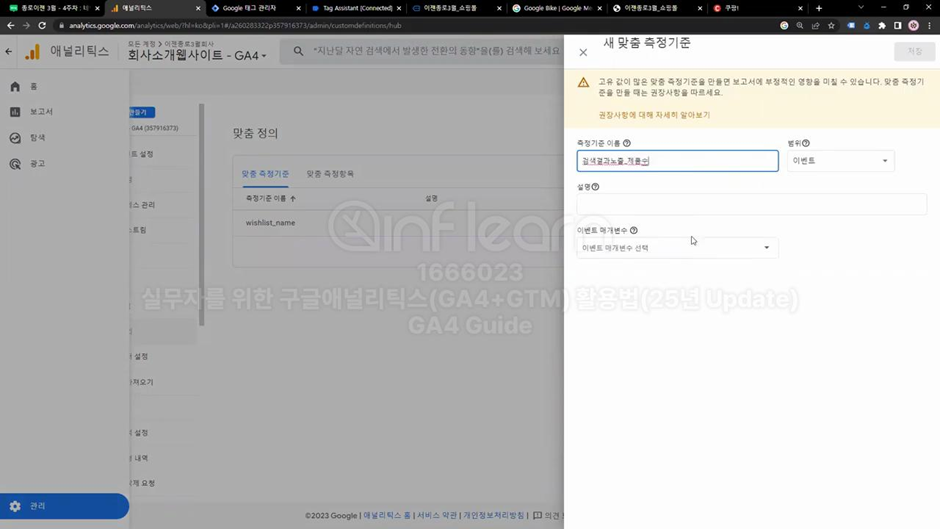Click help icon next to 측정기준 이름
Screen dimensions: 940x529
coord(627,143)
